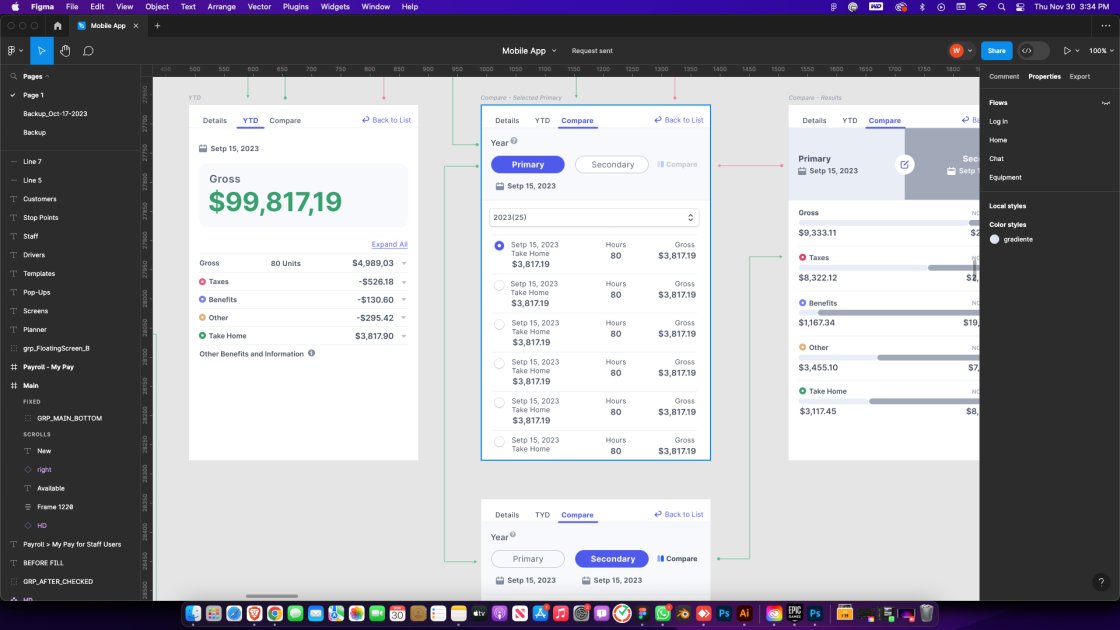Hide the Flows visibility eye

coord(1105,103)
